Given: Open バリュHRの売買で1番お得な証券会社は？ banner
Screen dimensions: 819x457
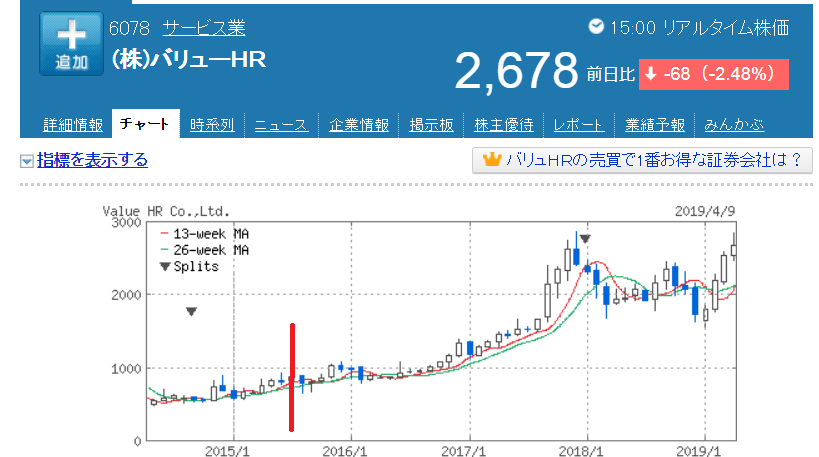Looking at the screenshot, I should tap(642, 160).
